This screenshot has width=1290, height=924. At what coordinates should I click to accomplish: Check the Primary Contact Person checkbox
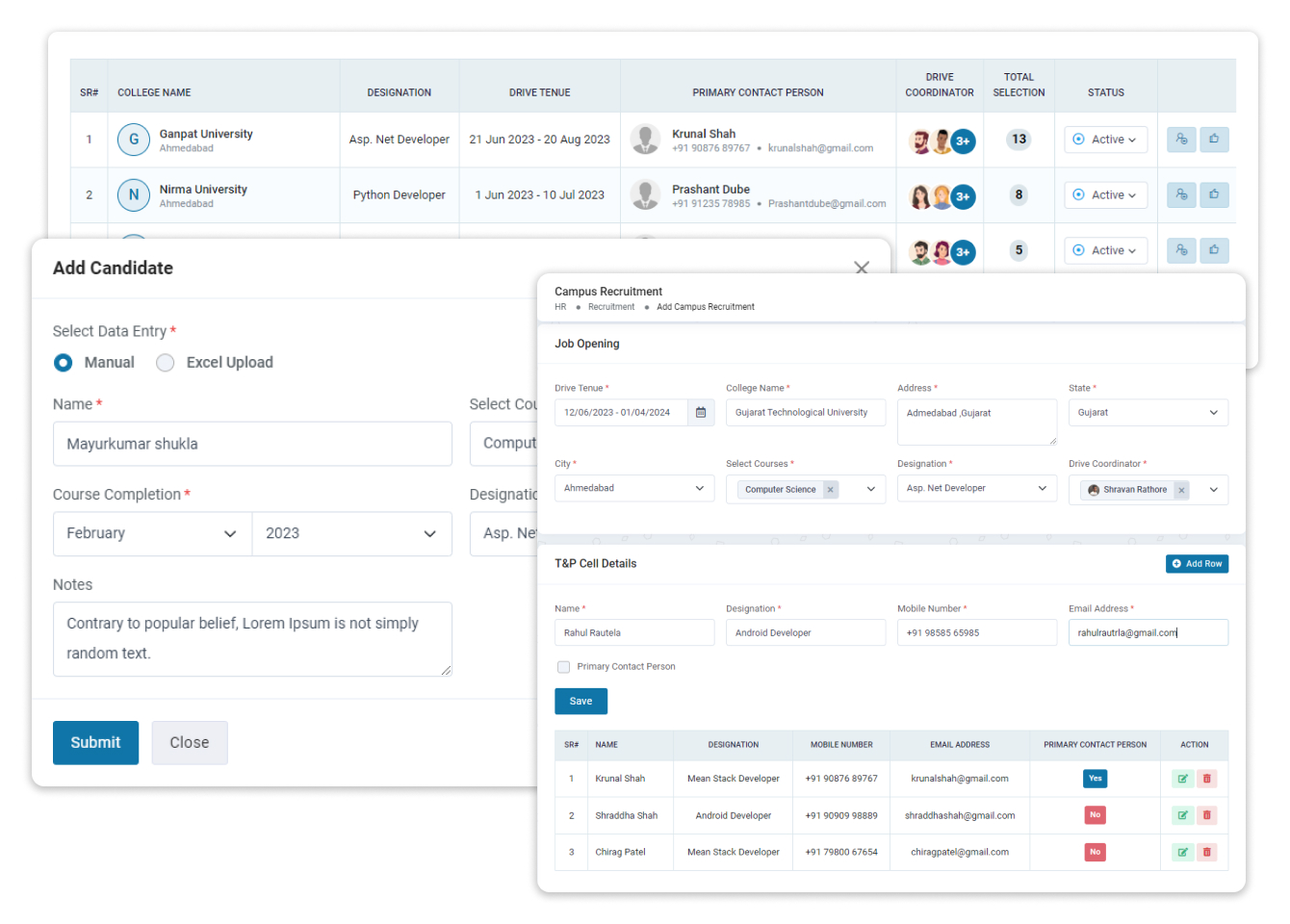[564, 667]
